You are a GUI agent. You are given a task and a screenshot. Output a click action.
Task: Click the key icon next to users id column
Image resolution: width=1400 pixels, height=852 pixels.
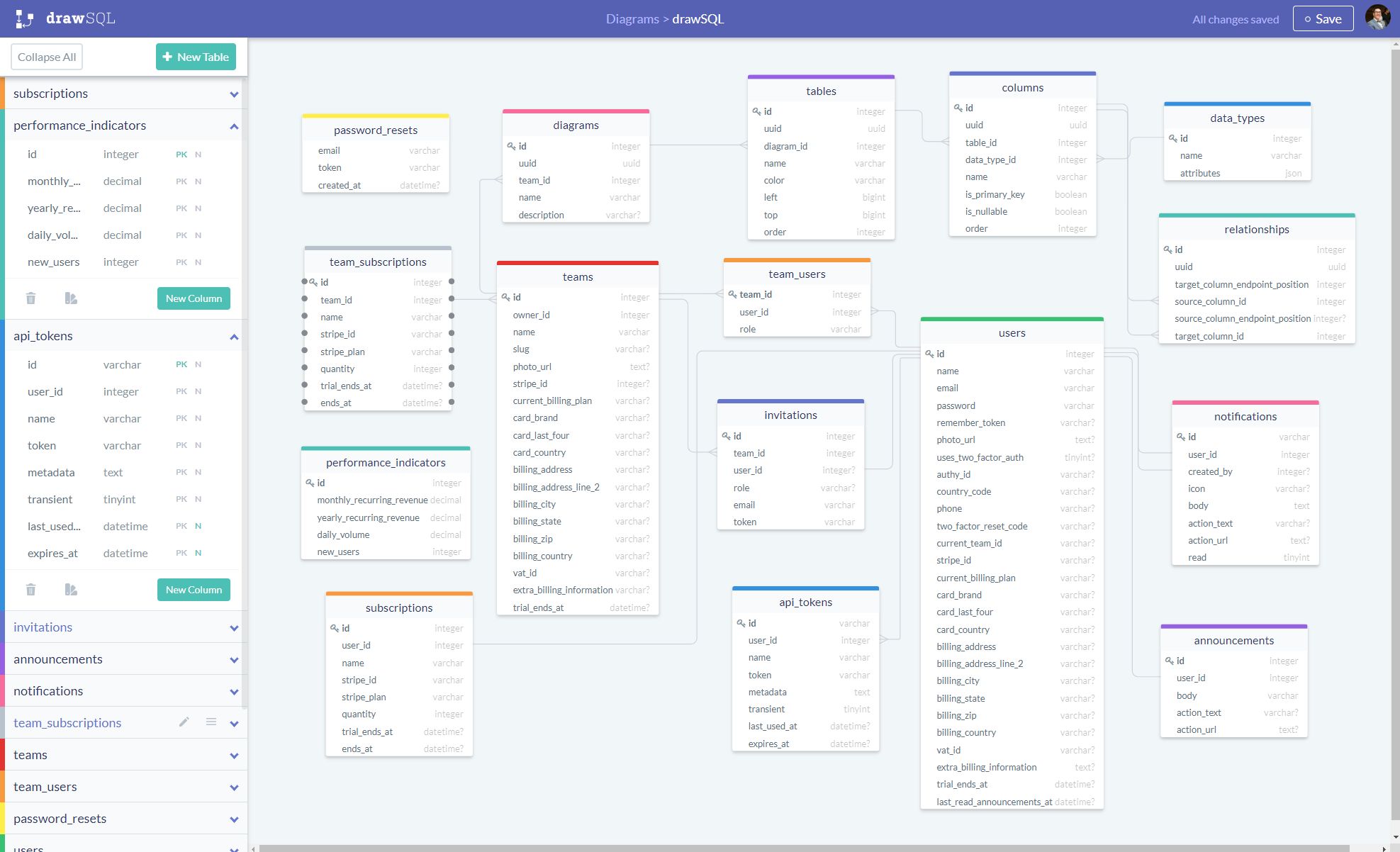(930, 354)
